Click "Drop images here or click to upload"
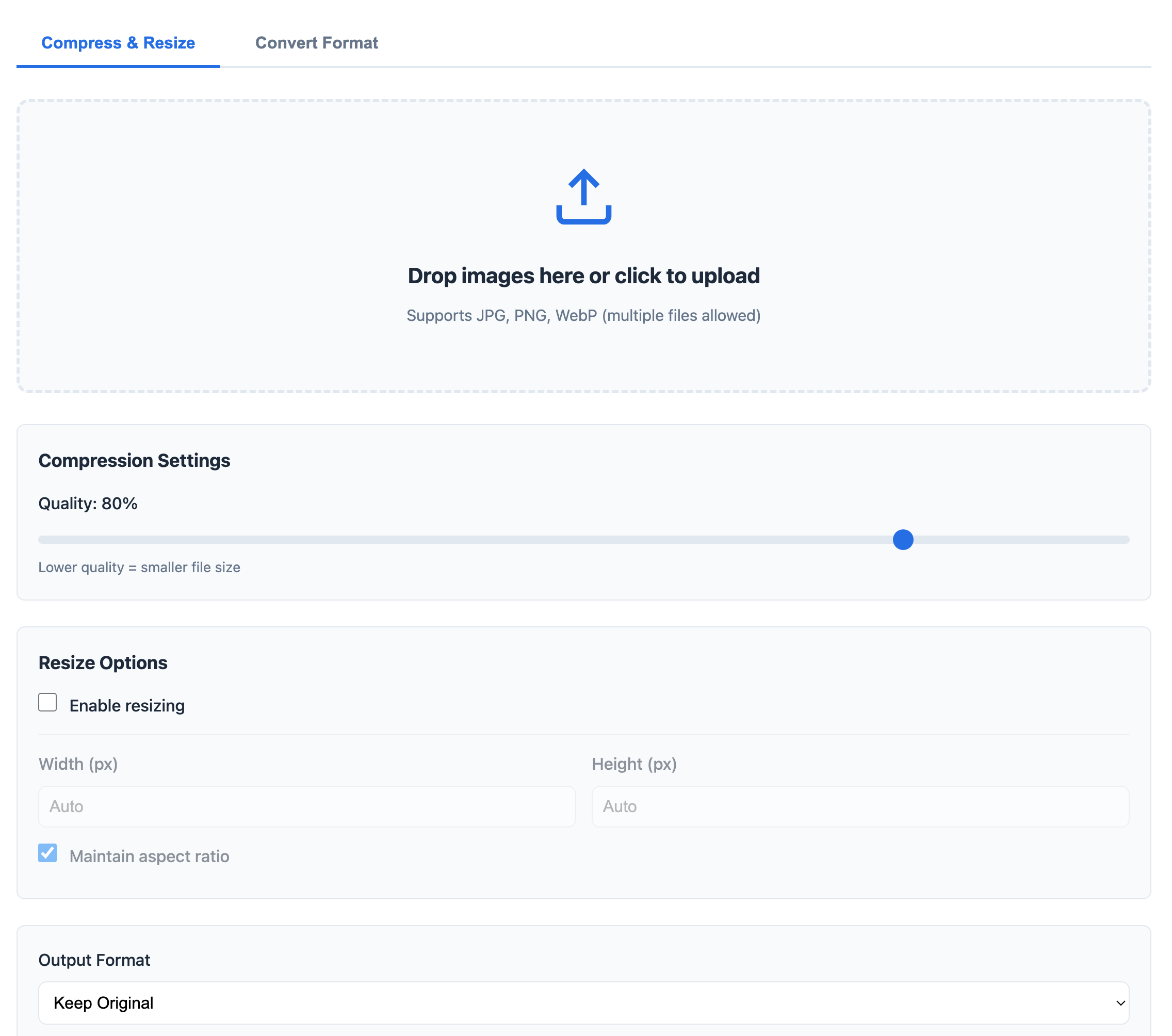Screen dimensions: 1172x1036 (x=583, y=276)
